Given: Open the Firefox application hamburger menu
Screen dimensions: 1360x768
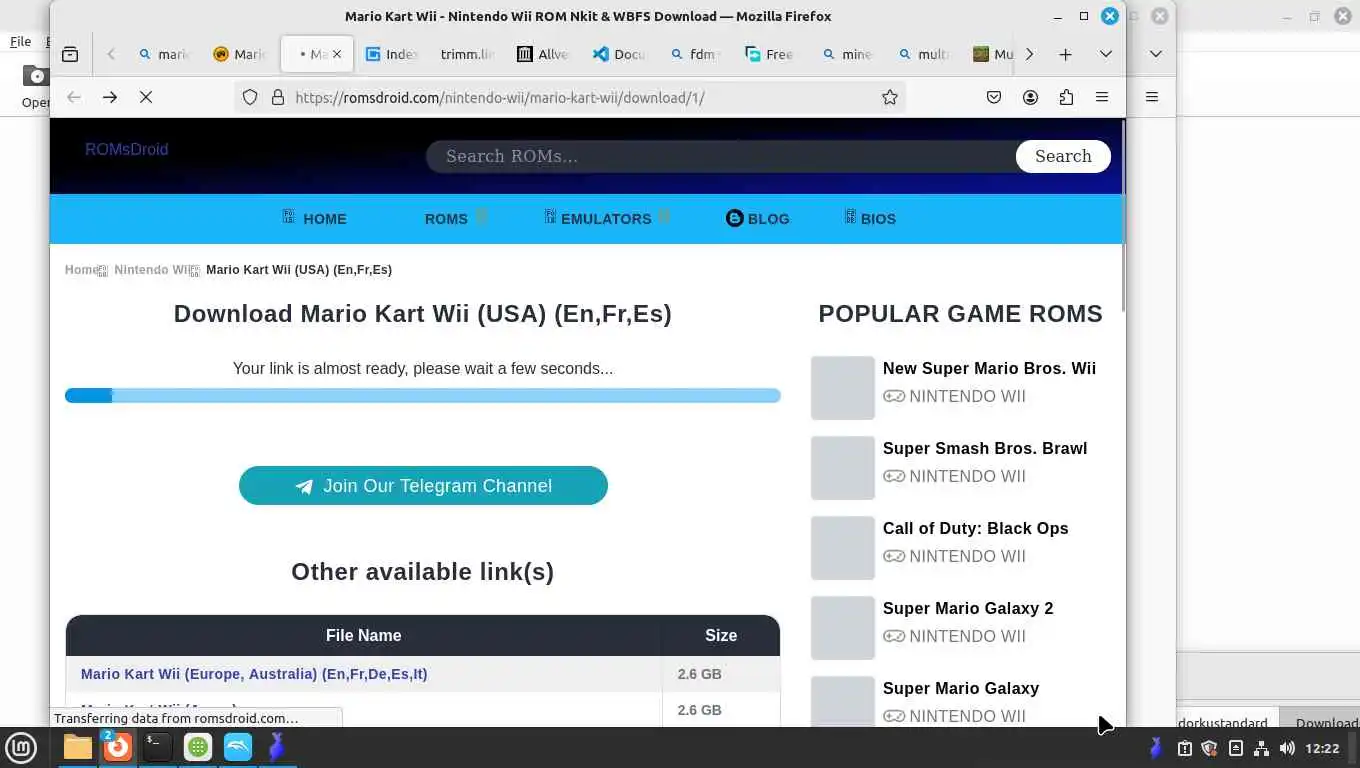Looking at the screenshot, I should pyautogui.click(x=1102, y=97).
